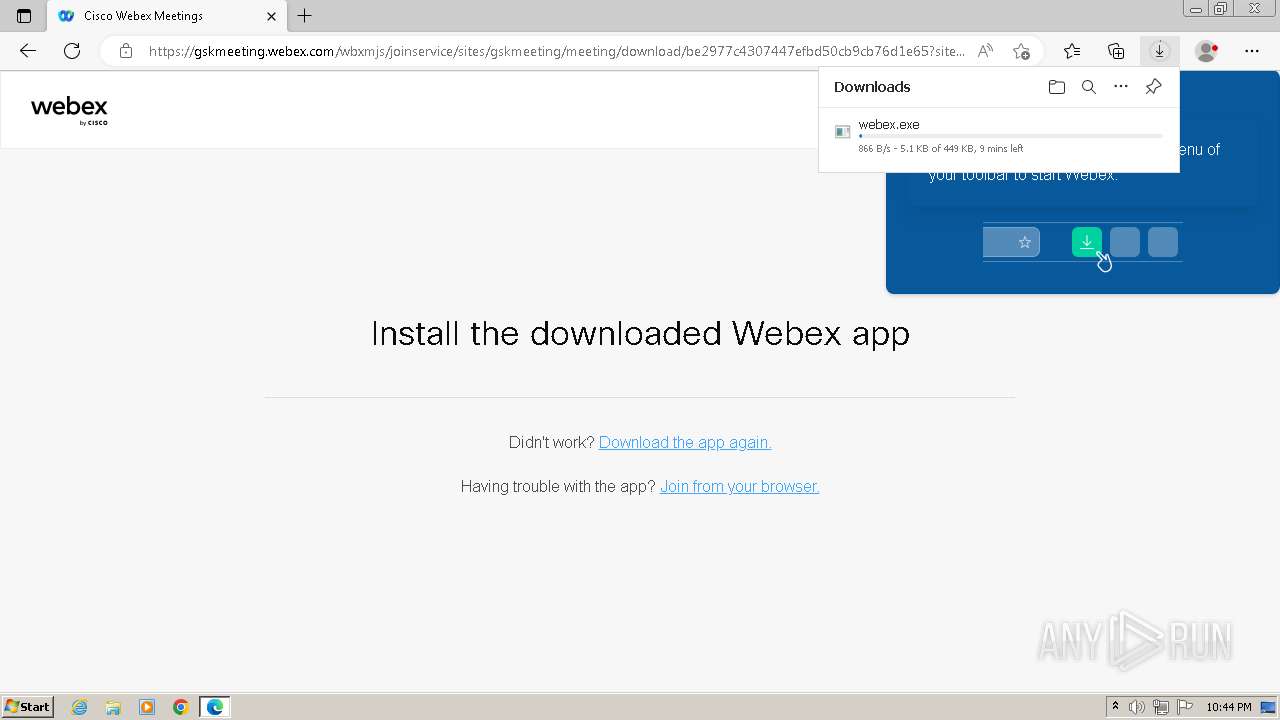The width and height of the screenshot is (1280, 720).
Task: Click 'Join from your browser' link
Action: click(739, 486)
